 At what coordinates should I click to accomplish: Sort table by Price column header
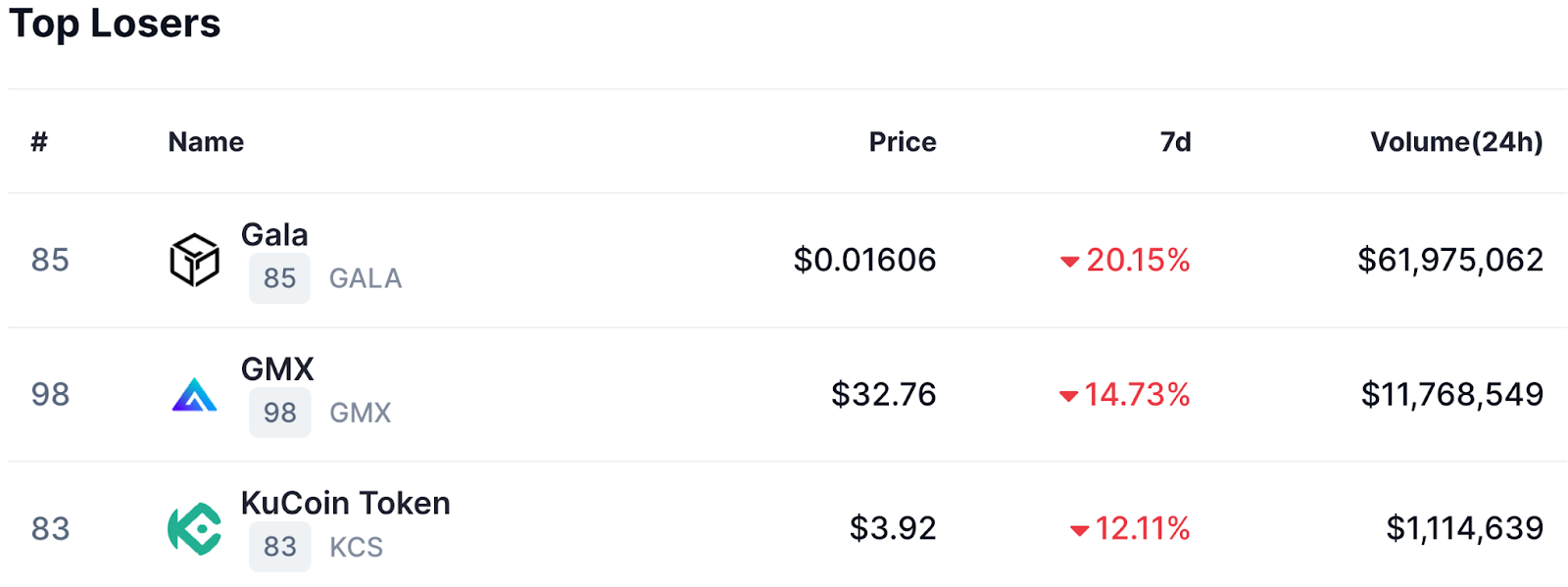pyautogui.click(x=902, y=142)
